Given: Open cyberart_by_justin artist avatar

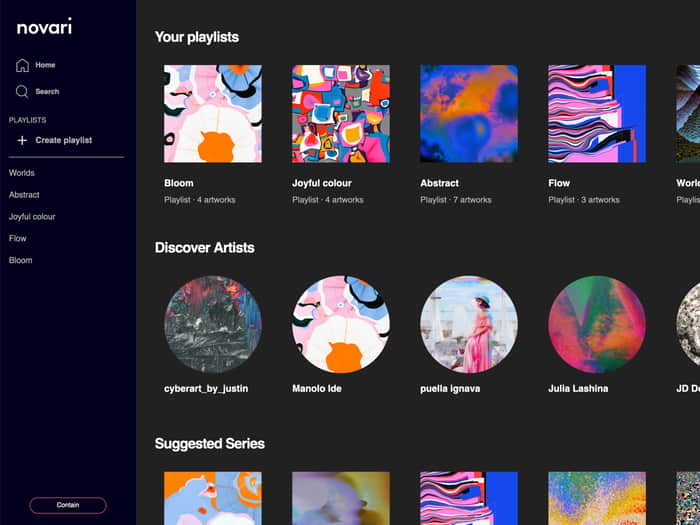Looking at the screenshot, I should (213, 324).
